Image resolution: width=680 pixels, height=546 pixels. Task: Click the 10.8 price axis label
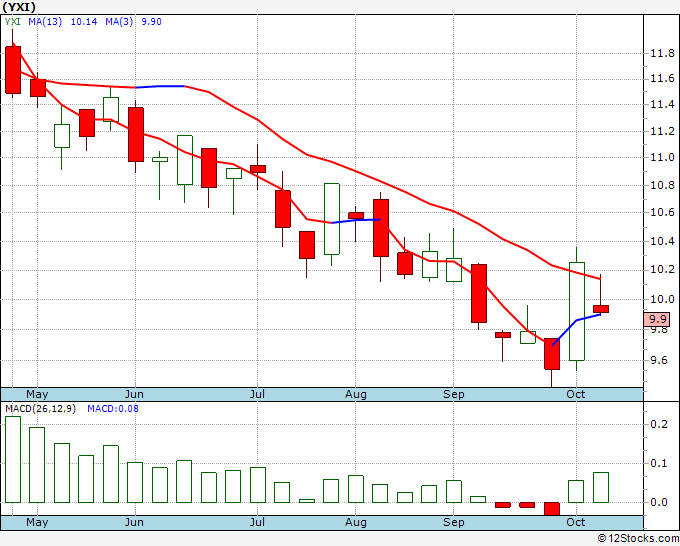click(x=663, y=185)
